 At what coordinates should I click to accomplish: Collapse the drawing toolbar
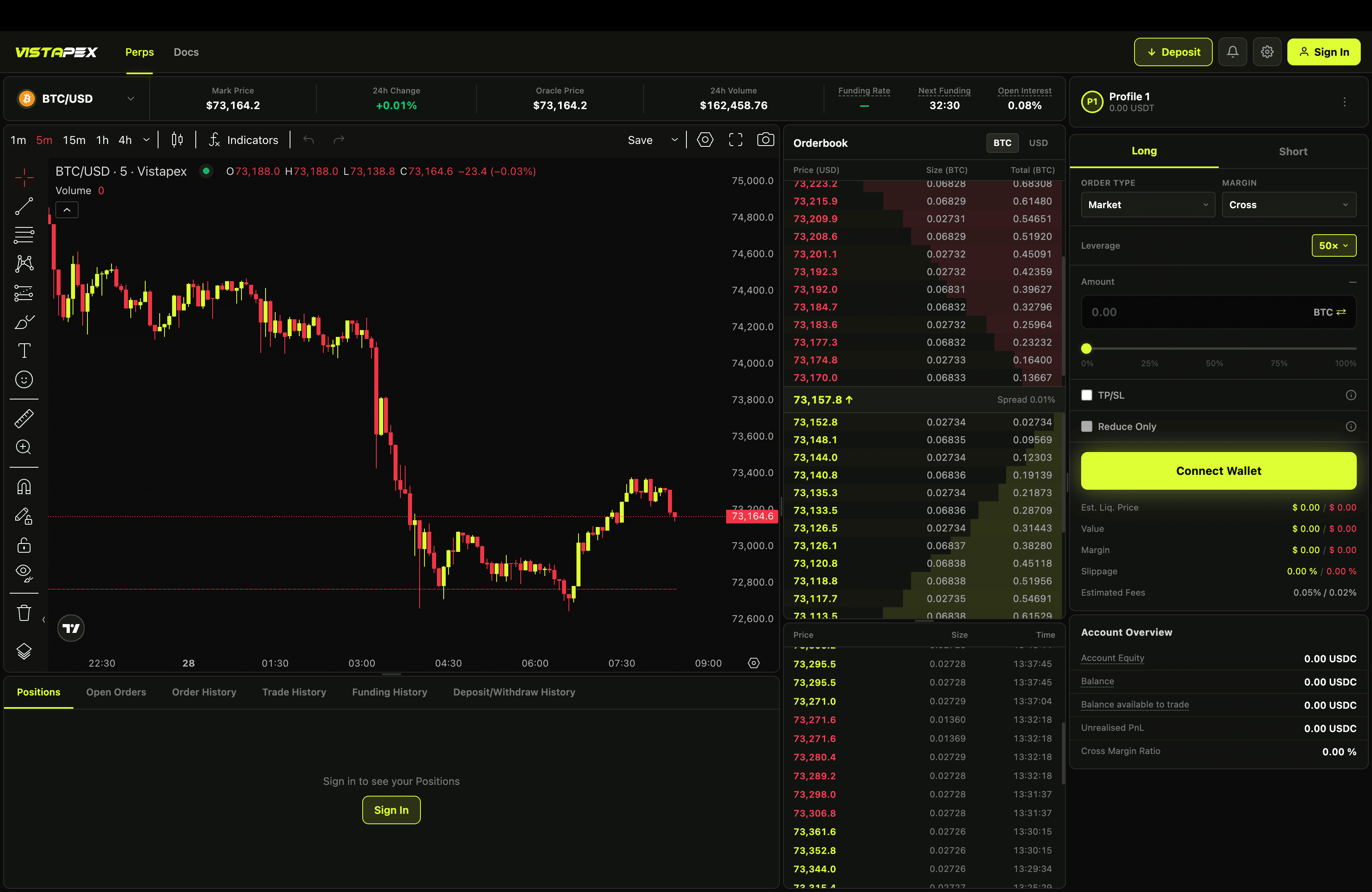click(44, 620)
